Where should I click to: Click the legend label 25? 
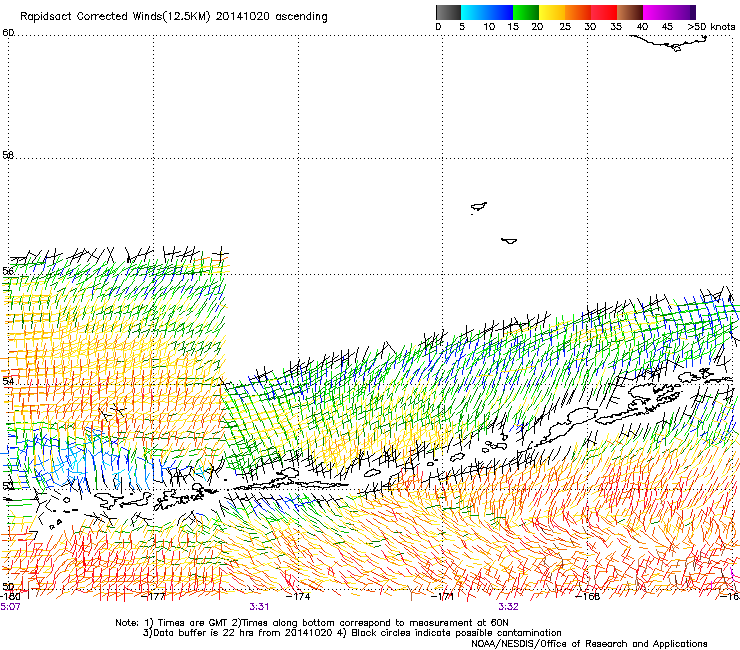tap(565, 27)
